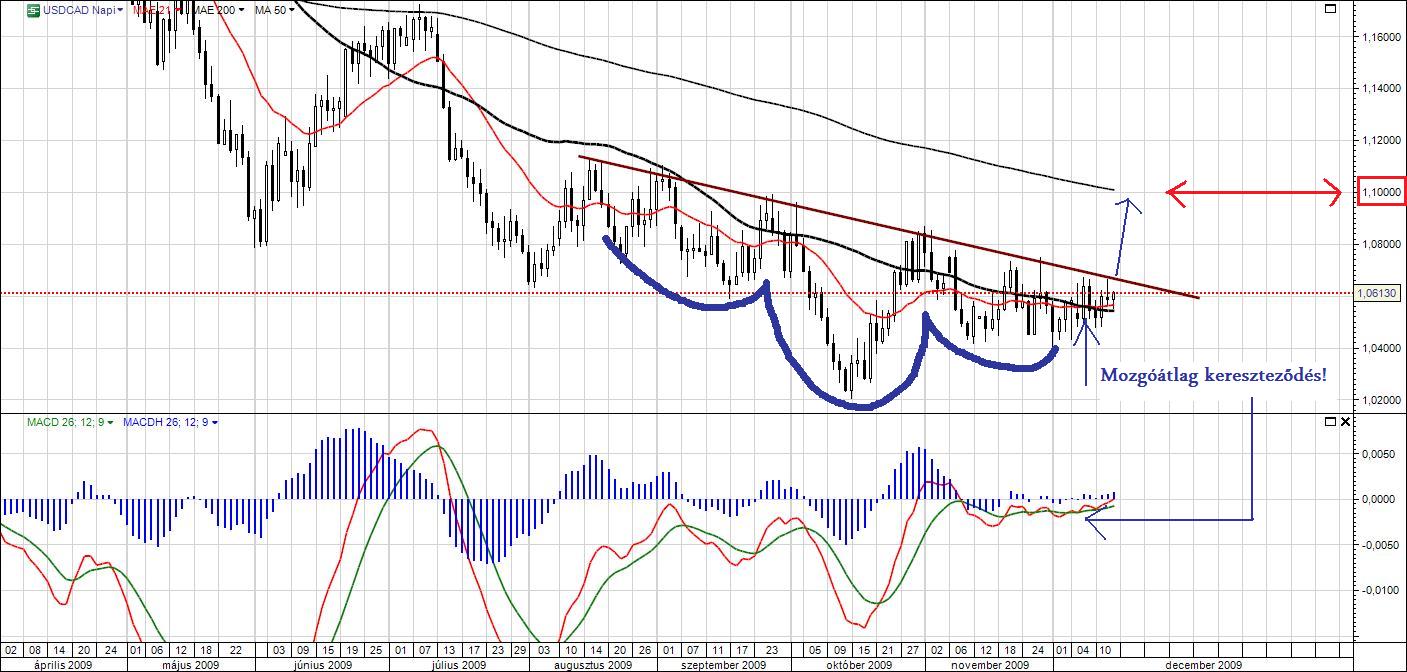The width and height of the screenshot is (1407, 672).
Task: Maximize the main price chart panel
Action: click(x=1330, y=9)
